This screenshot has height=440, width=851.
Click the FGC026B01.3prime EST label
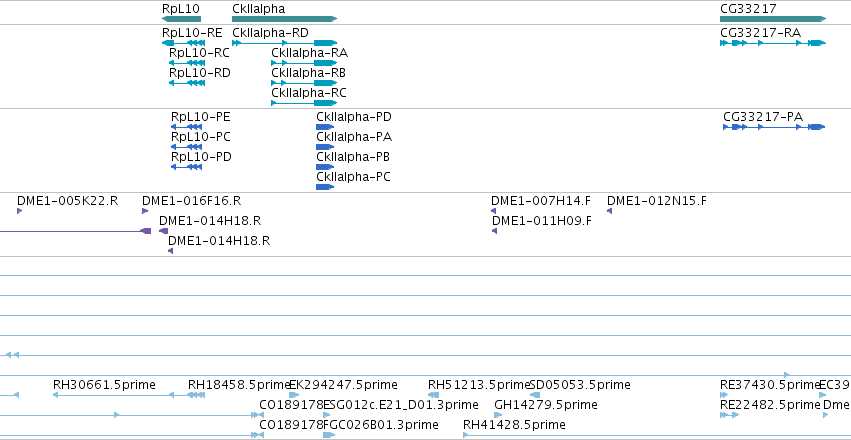pos(380,425)
